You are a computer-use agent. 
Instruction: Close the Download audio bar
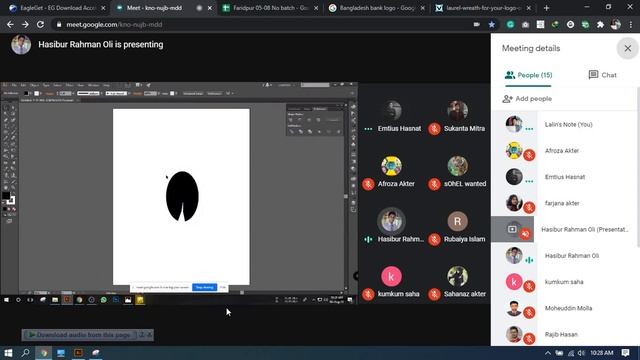coord(149,335)
